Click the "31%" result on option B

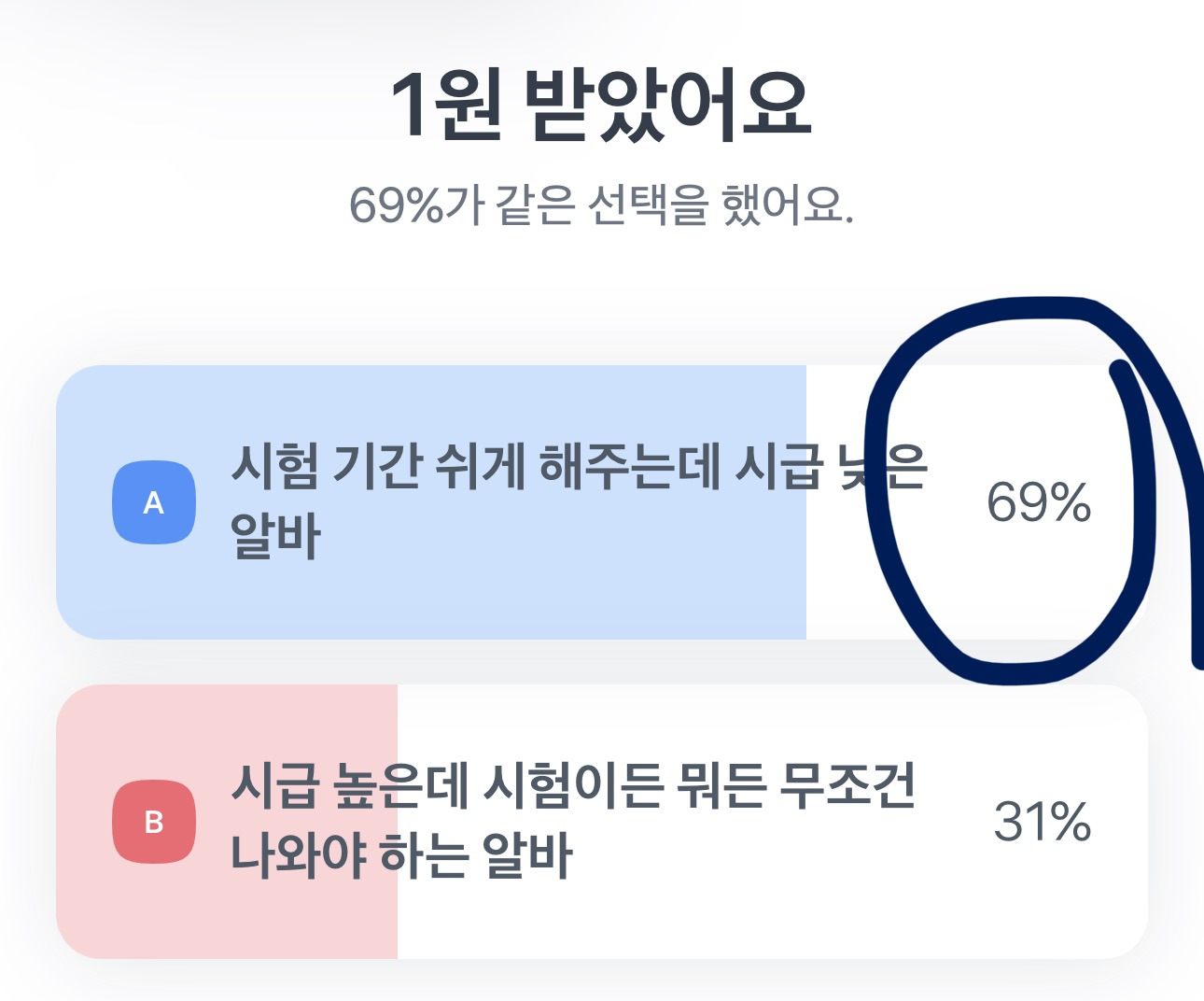1042,822
